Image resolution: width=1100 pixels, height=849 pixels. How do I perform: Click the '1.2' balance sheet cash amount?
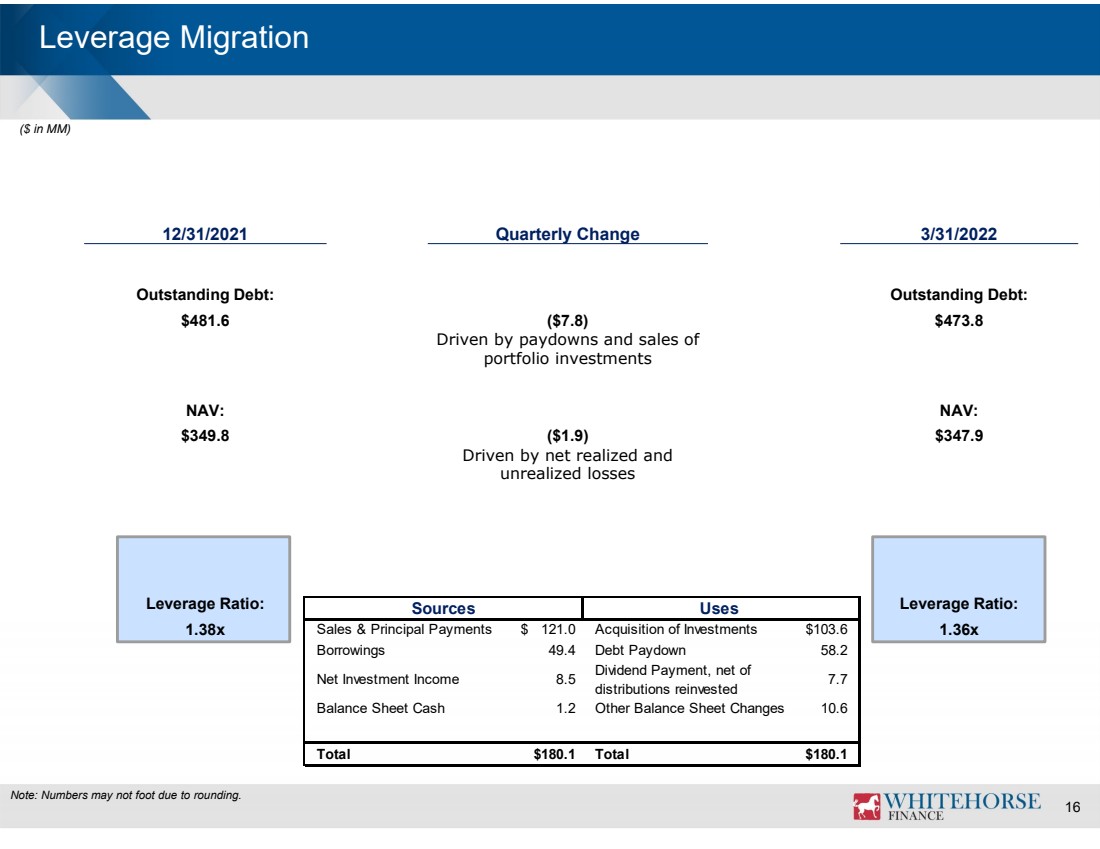[x=566, y=709]
